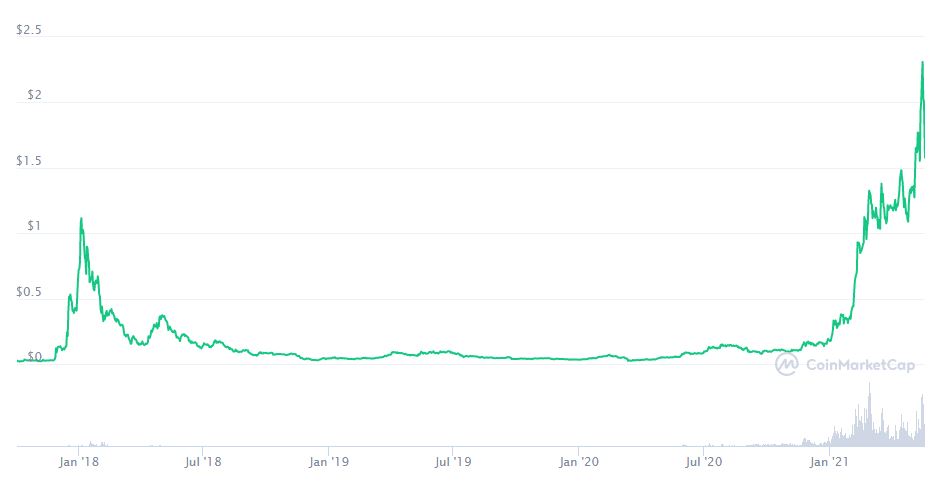
Task: Click the Jan '19 x-axis label
Action: (328, 462)
